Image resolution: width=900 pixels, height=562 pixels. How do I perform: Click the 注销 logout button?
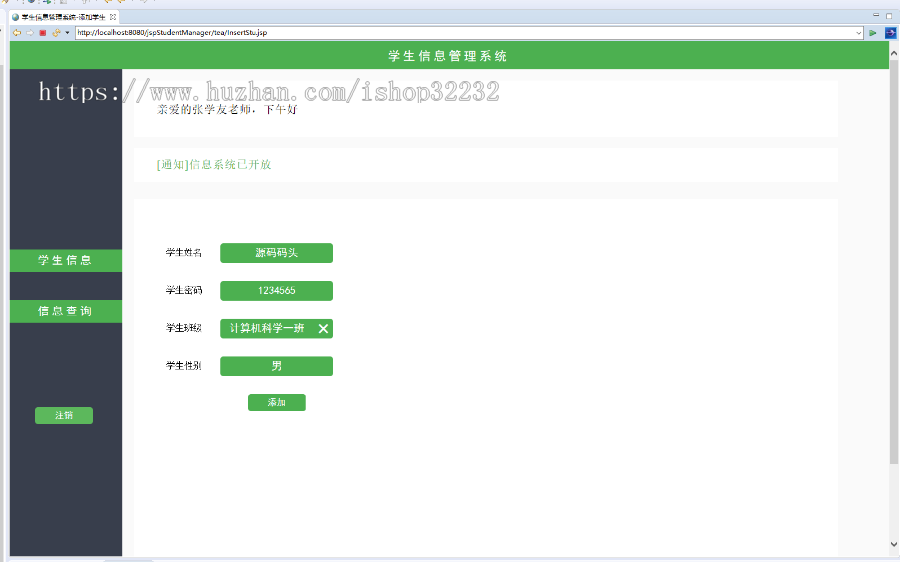tap(64, 415)
